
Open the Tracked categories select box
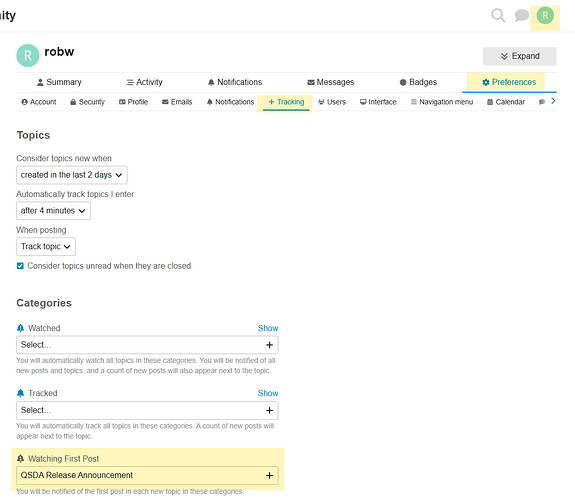pyautogui.click(x=147, y=410)
